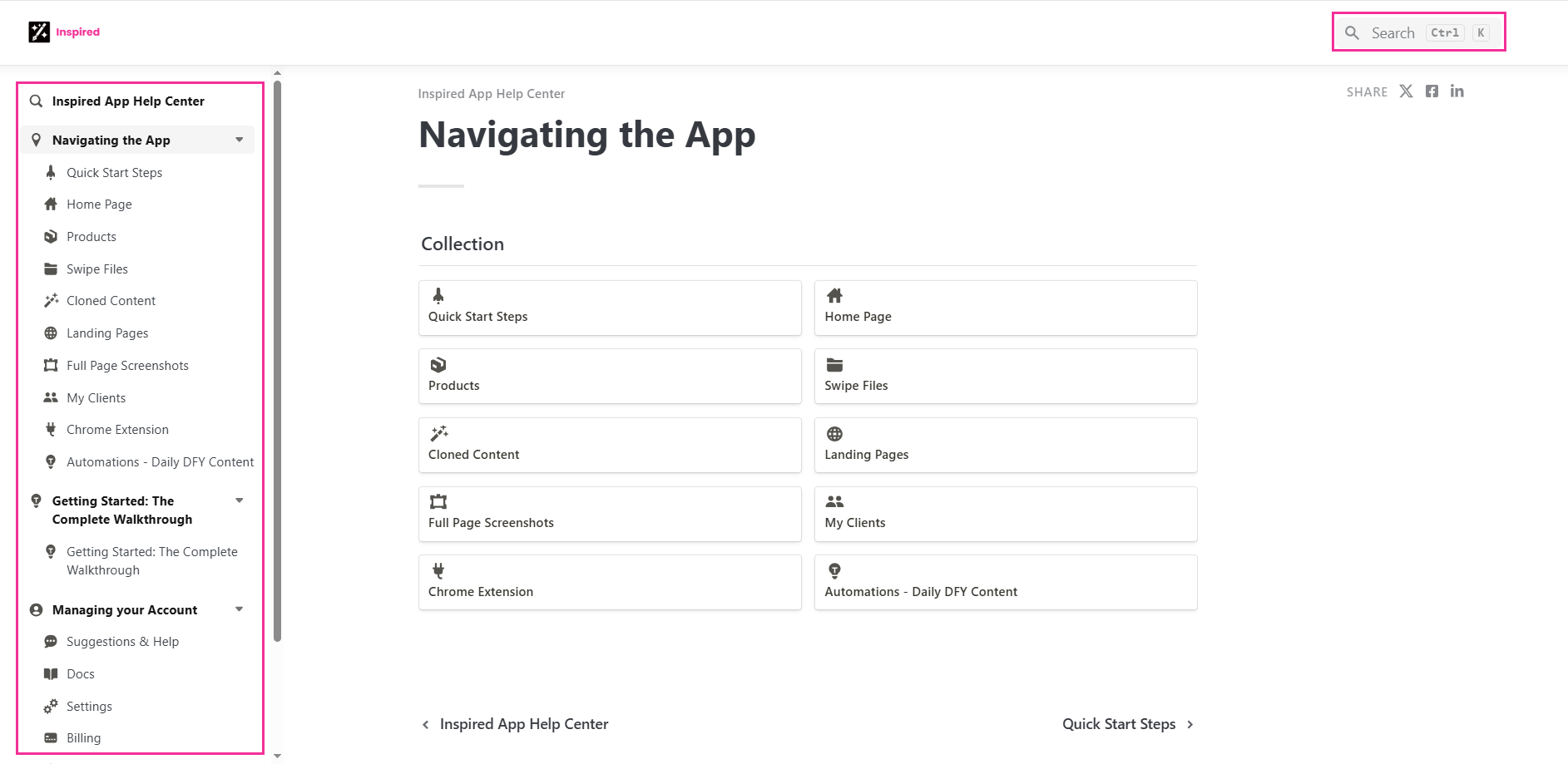Open Home Page in the sidebar

tap(99, 205)
